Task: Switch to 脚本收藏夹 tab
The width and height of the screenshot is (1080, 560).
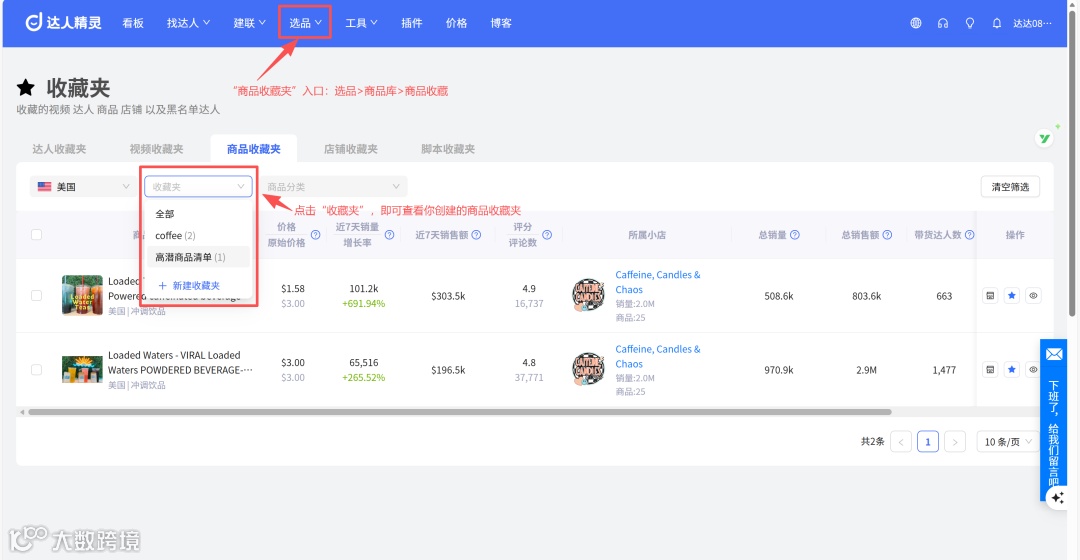Action: (x=448, y=149)
